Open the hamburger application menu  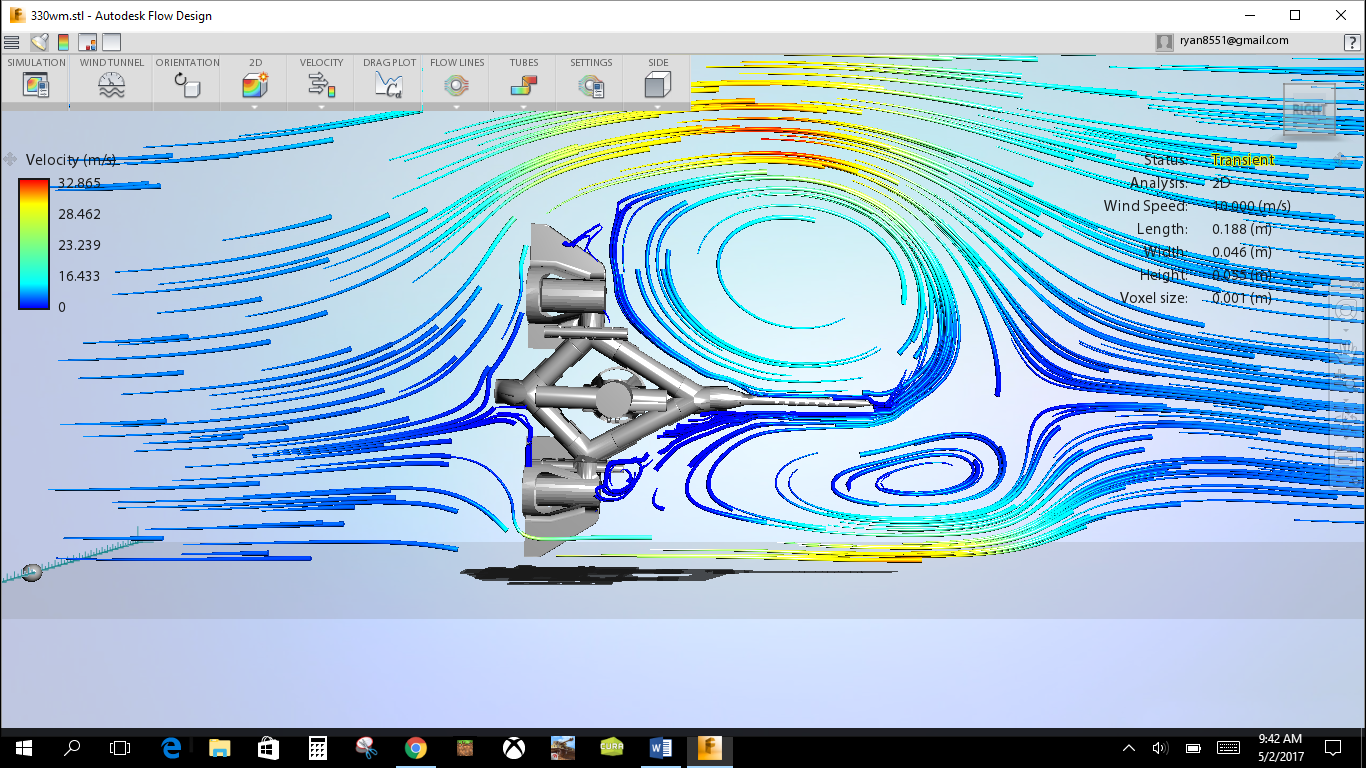(x=12, y=42)
